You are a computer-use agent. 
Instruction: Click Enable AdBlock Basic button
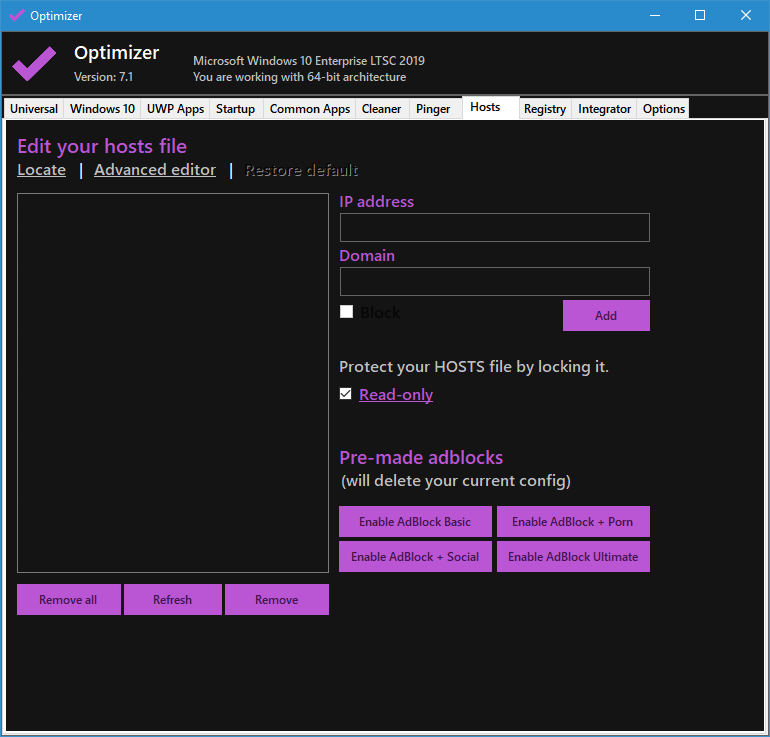415,522
